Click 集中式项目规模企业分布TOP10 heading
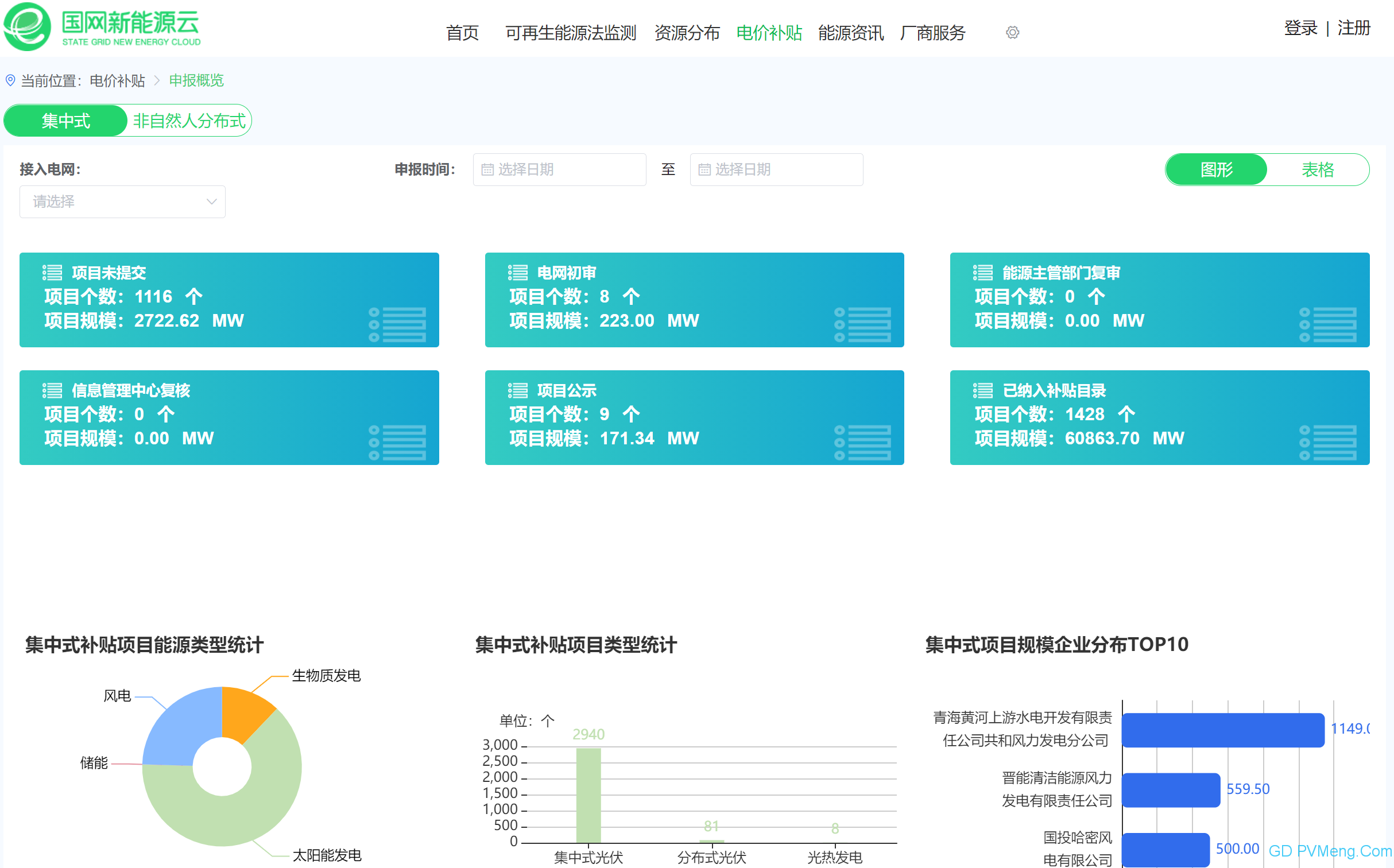The image size is (1394, 868). (x=1056, y=645)
